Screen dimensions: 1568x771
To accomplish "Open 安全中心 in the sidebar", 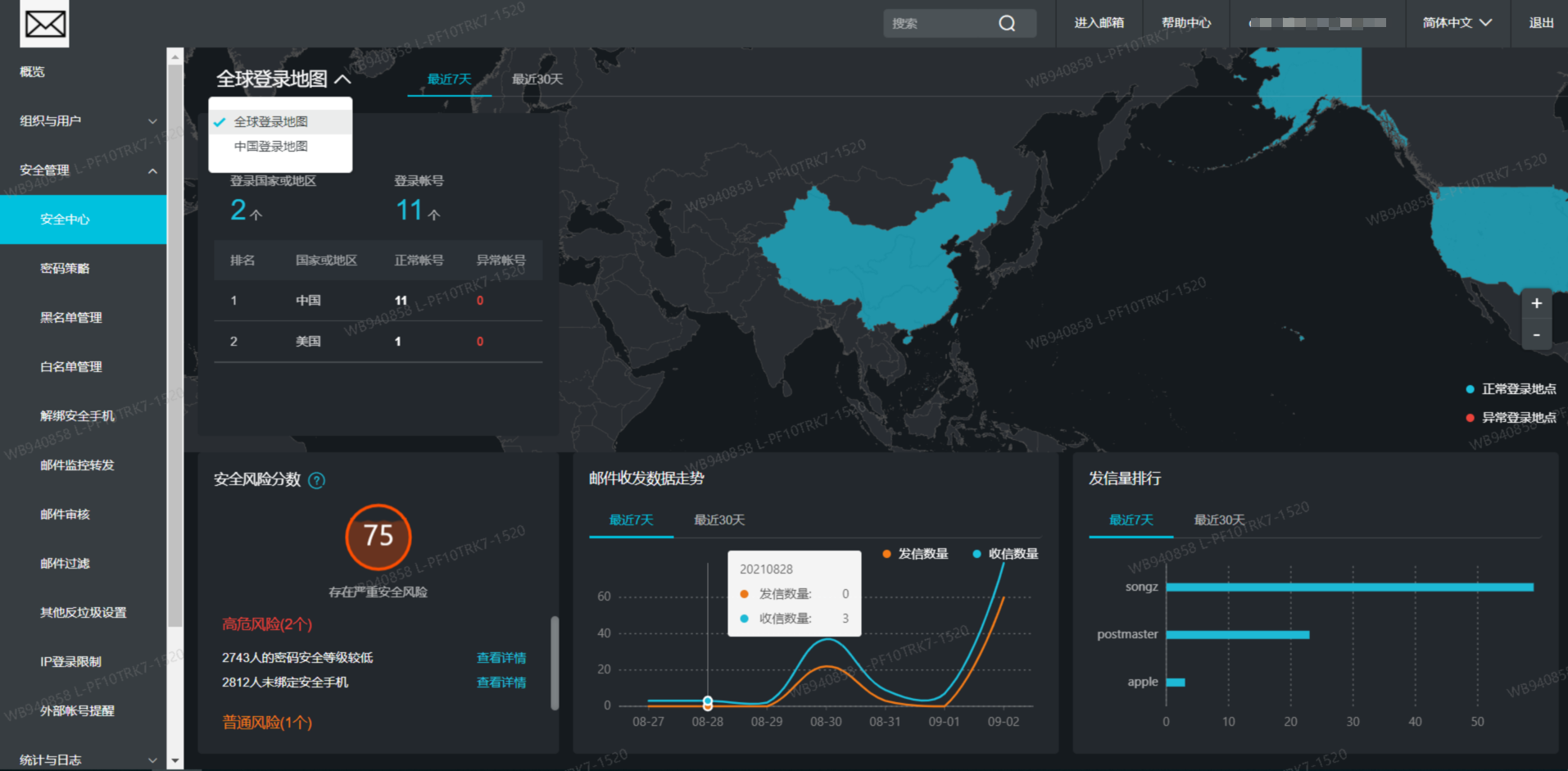I will point(83,219).
